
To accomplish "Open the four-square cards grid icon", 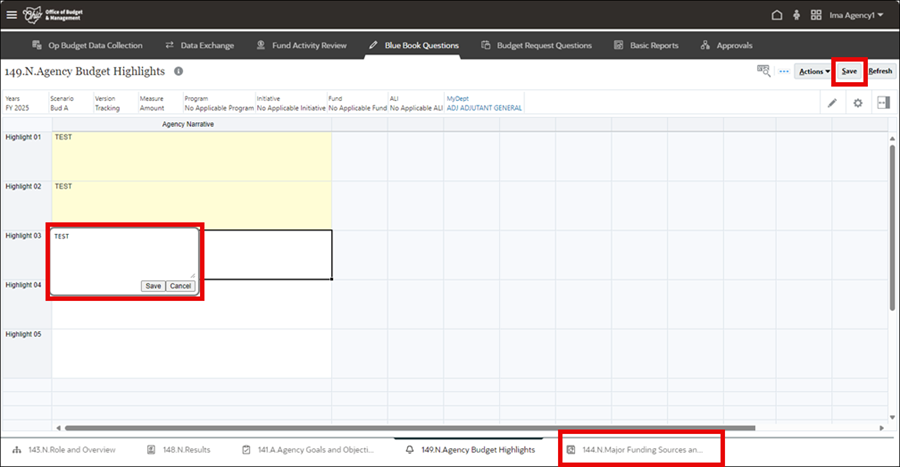I will pyautogui.click(x=817, y=15).
